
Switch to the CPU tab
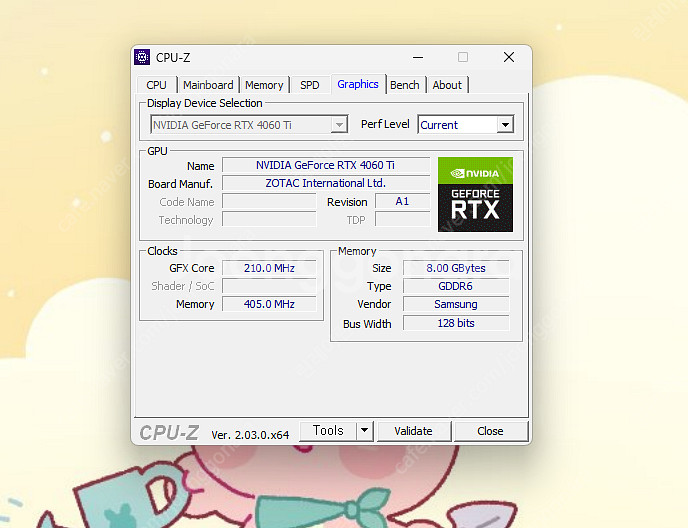pos(157,85)
